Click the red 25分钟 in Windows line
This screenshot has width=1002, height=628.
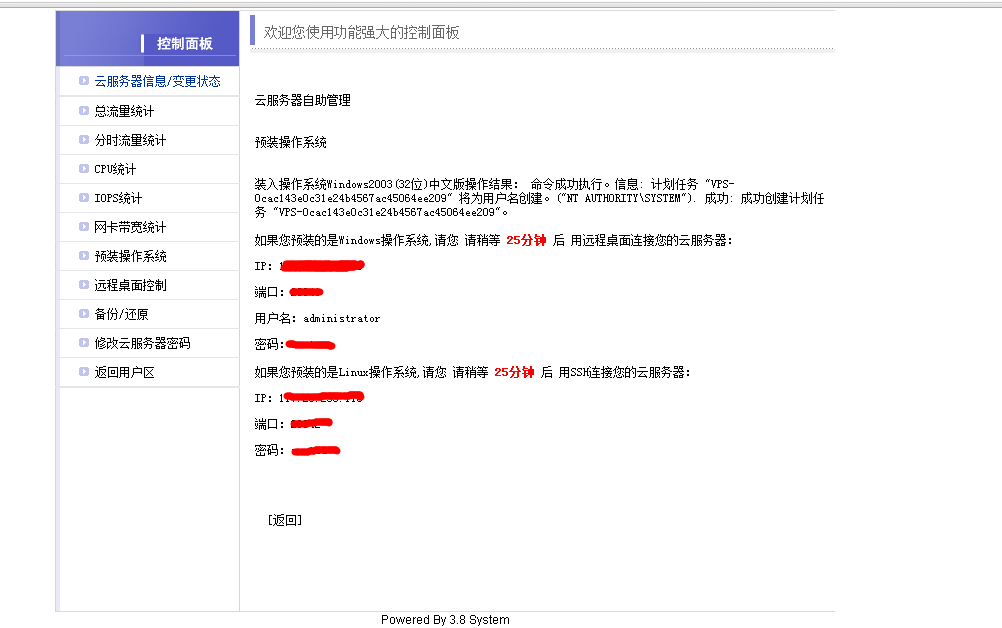point(526,240)
